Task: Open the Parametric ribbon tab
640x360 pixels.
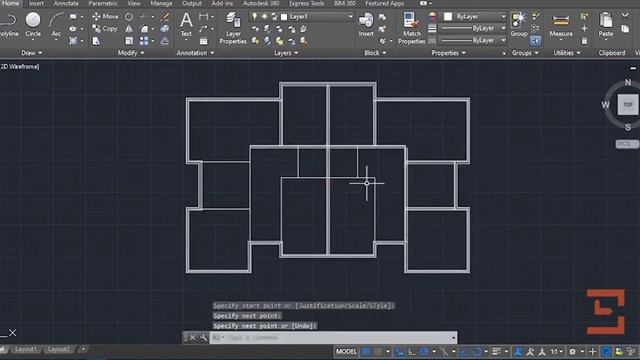Action: [103, 3]
